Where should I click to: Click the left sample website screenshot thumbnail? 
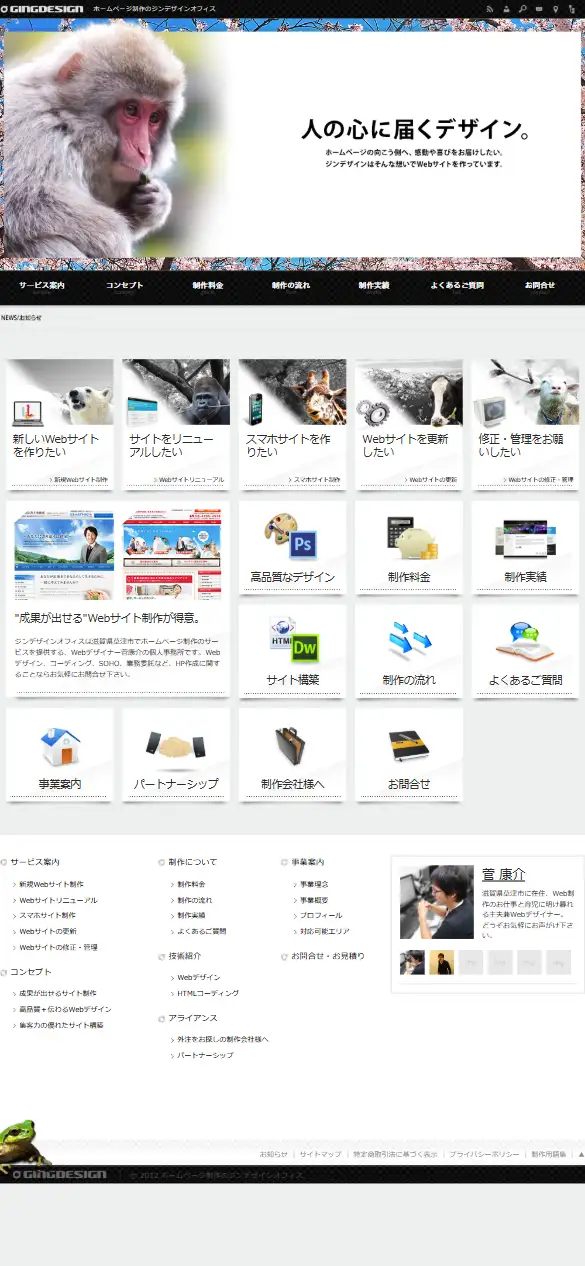pyautogui.click(x=64, y=554)
